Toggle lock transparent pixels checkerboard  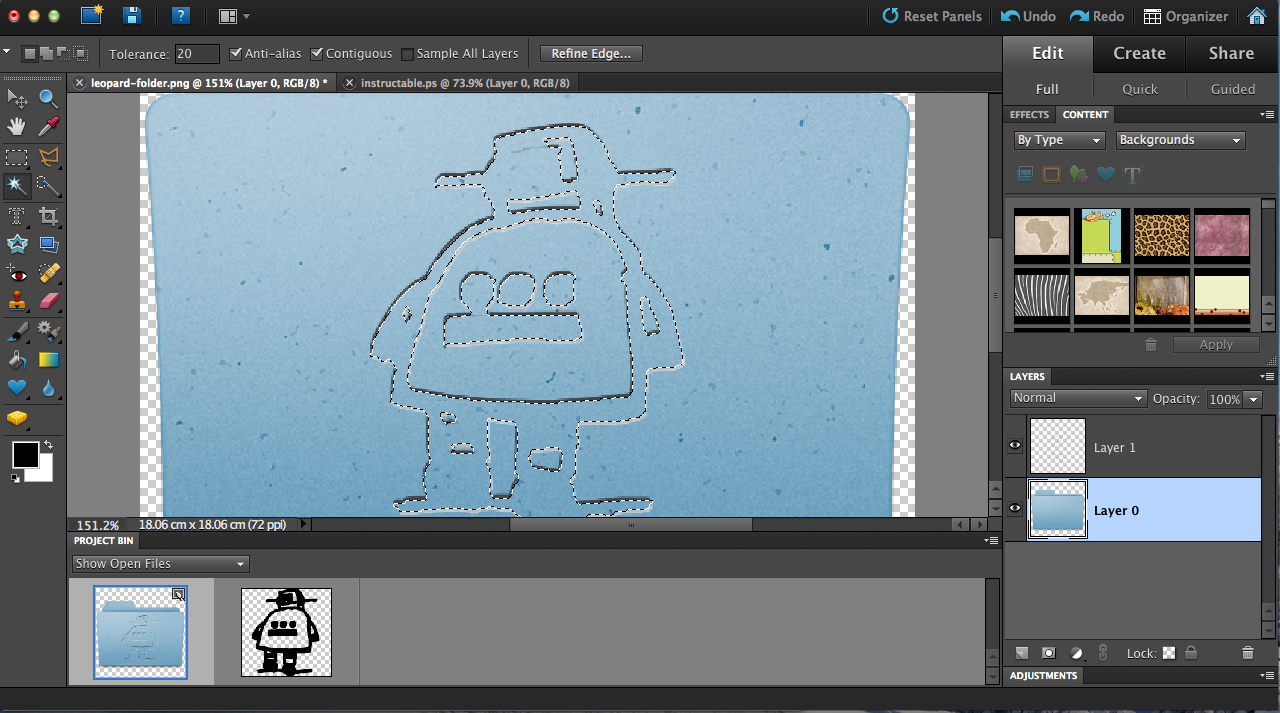click(1168, 653)
